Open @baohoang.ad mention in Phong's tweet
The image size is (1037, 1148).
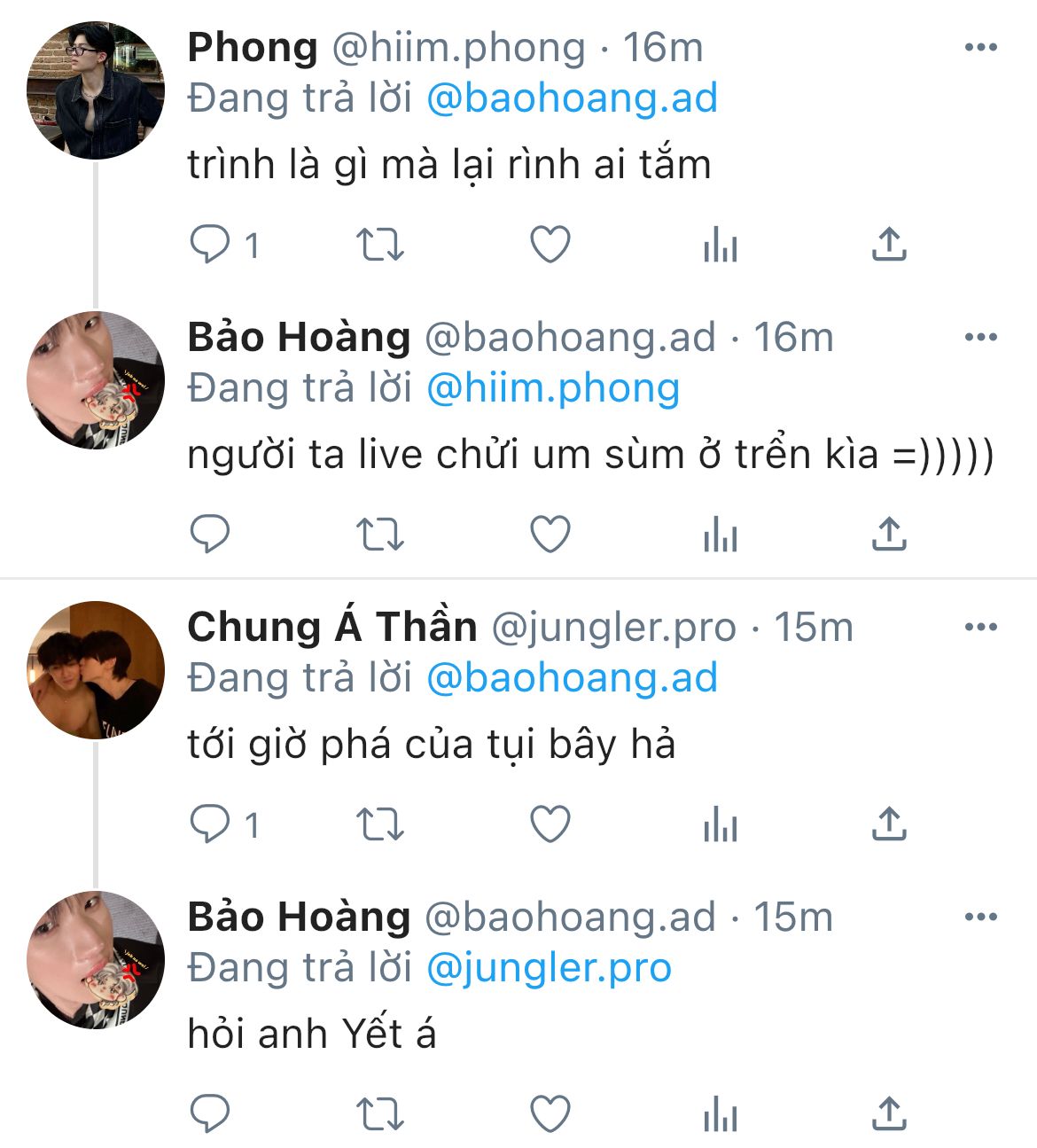pyautogui.click(x=572, y=98)
